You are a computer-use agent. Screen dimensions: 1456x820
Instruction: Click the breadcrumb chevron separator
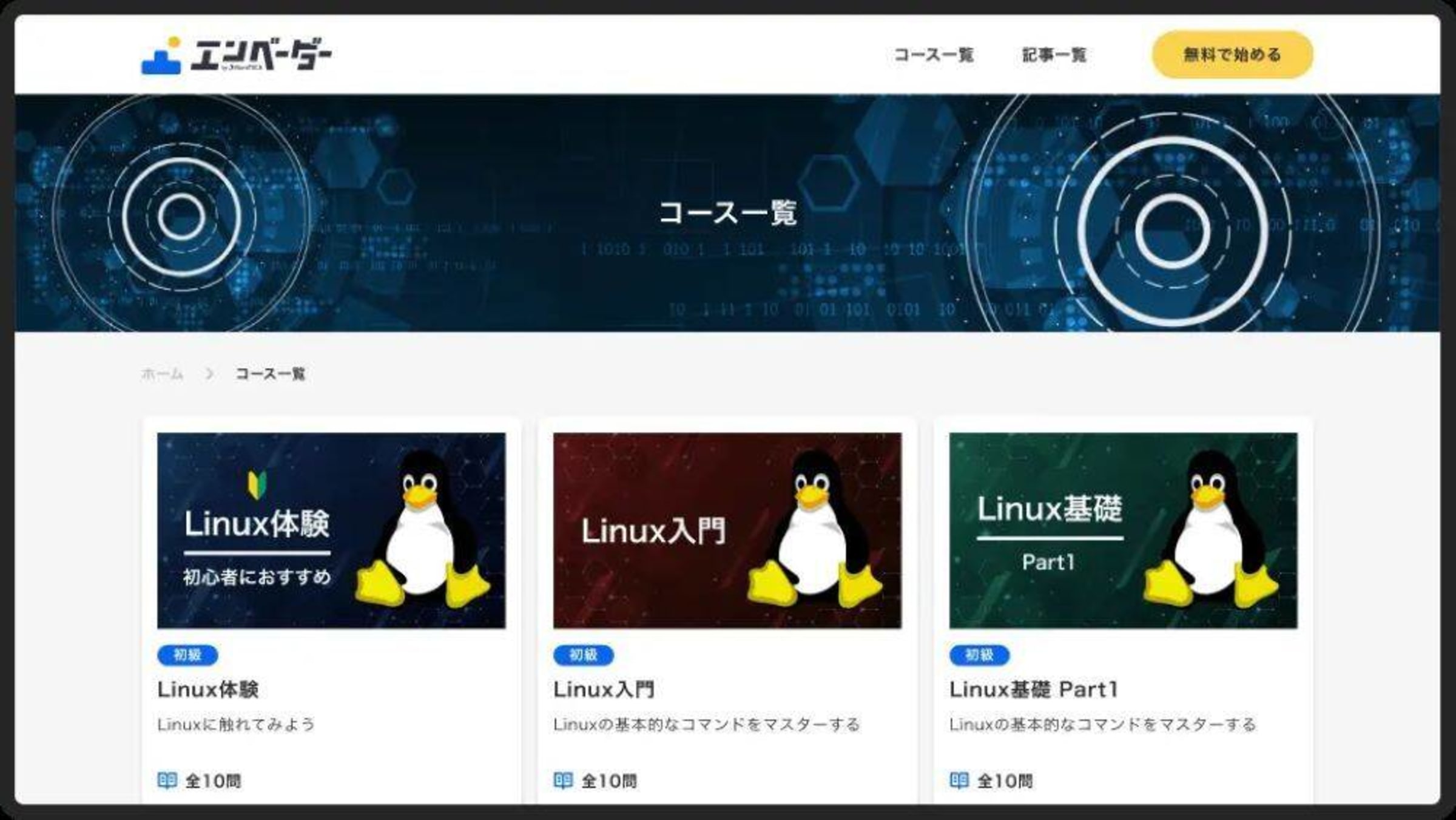pos(209,374)
